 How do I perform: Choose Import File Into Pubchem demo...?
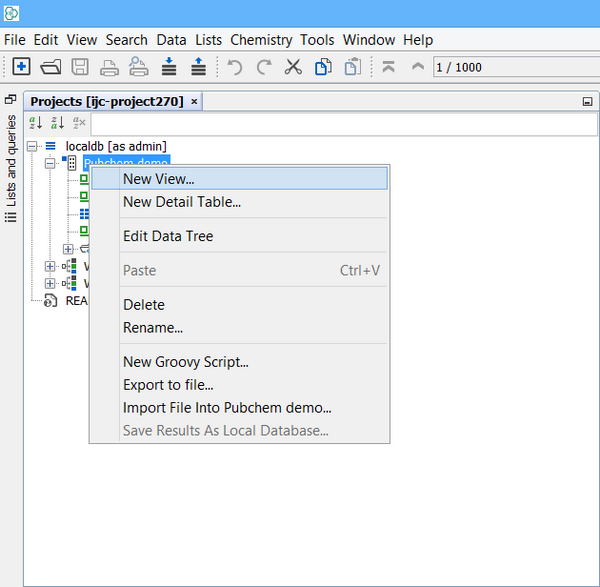(x=226, y=408)
